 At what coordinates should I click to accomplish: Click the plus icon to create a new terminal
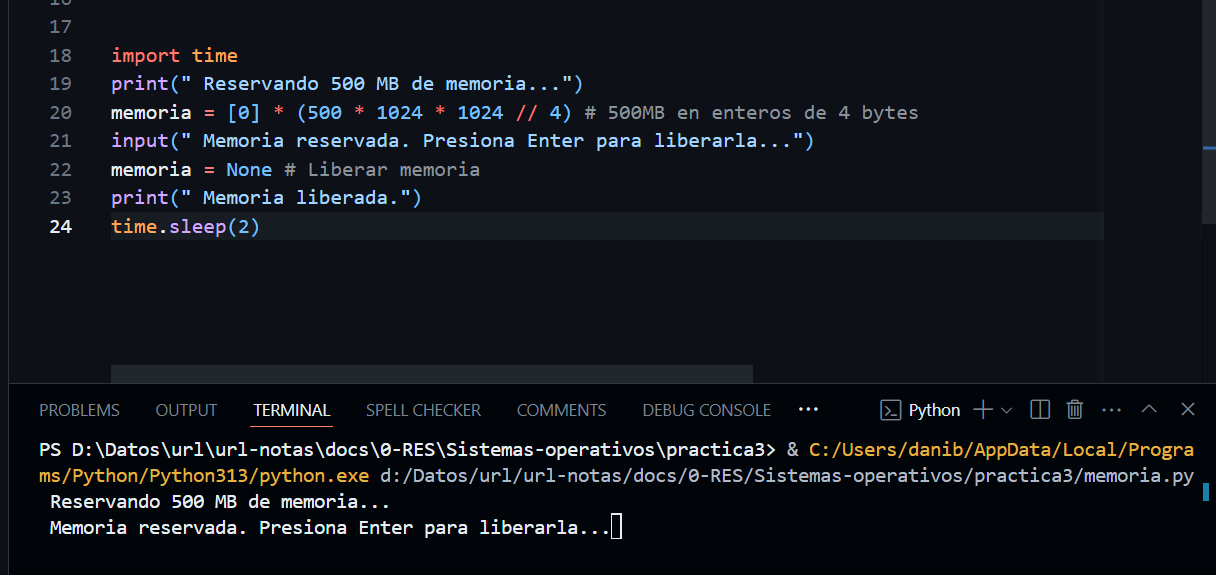click(983, 410)
